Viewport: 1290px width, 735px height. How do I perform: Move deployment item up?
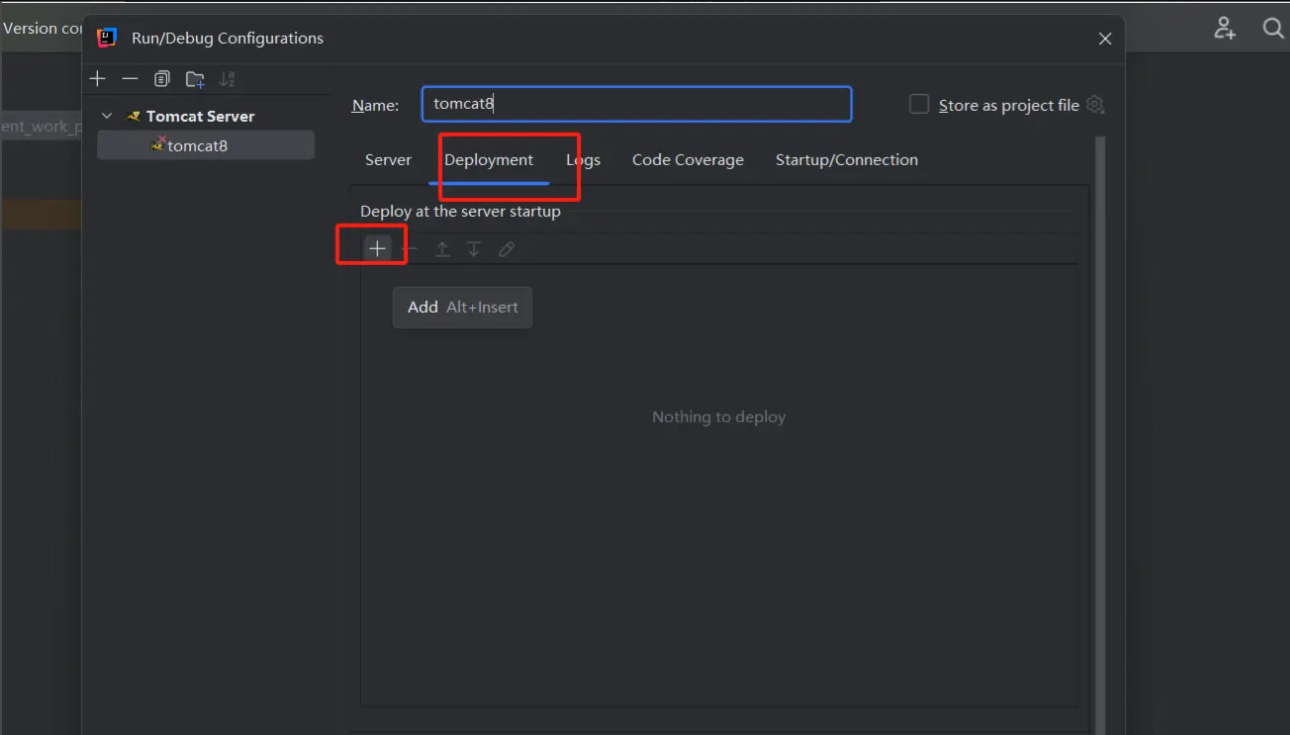point(442,249)
